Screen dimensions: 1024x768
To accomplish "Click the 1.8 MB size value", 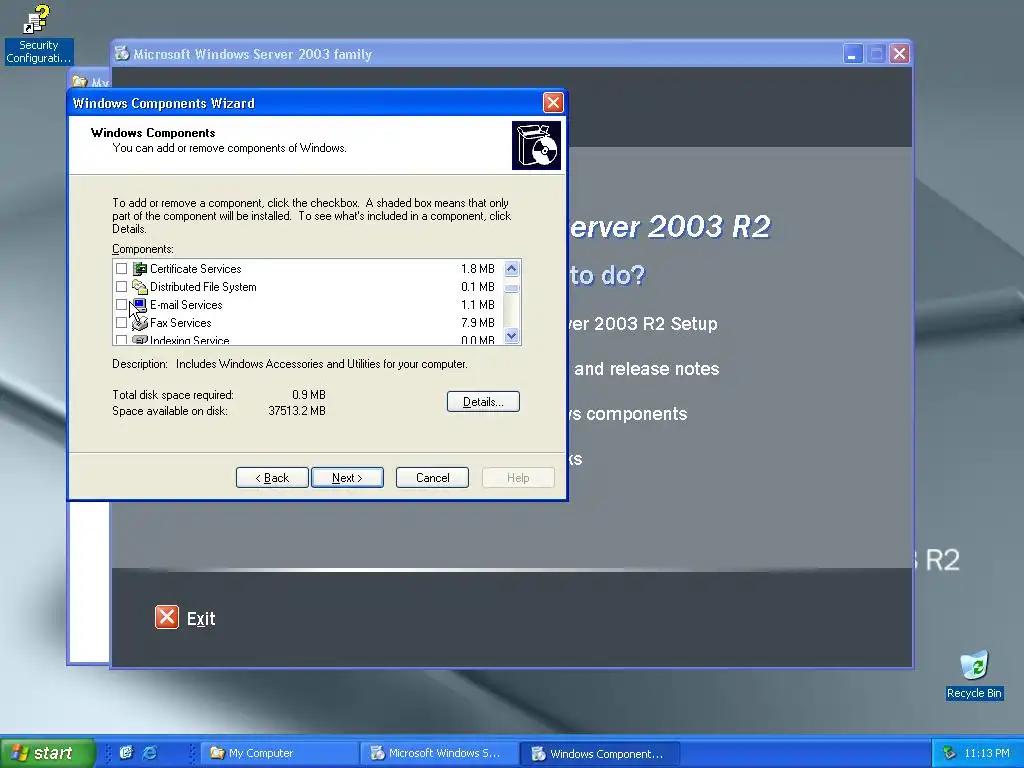I will pos(477,268).
